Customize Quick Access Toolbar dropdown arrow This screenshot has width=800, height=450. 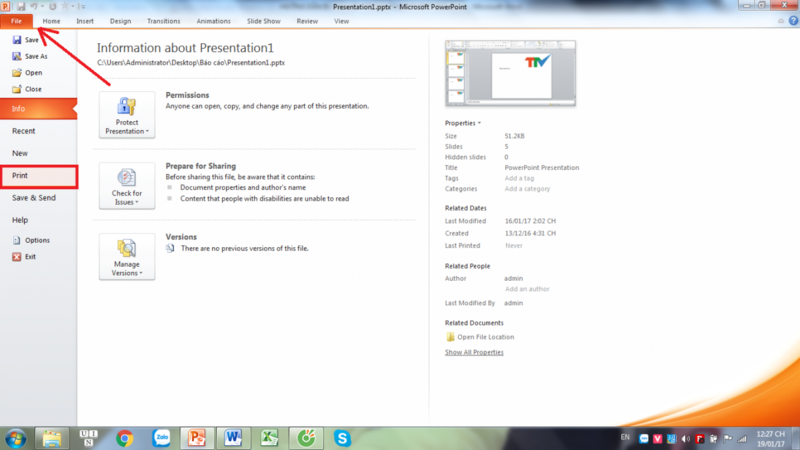[82, 7]
